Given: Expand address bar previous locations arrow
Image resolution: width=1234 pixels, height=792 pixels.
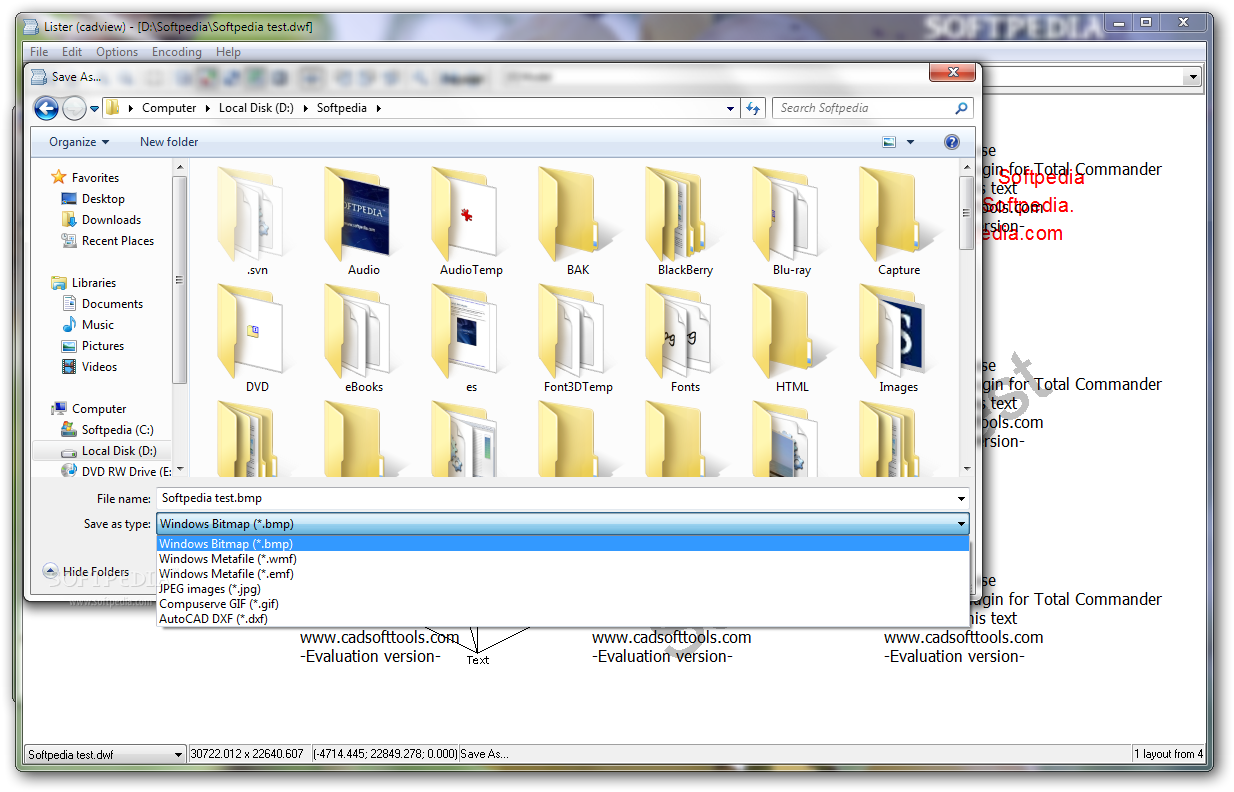Looking at the screenshot, I should [x=729, y=108].
